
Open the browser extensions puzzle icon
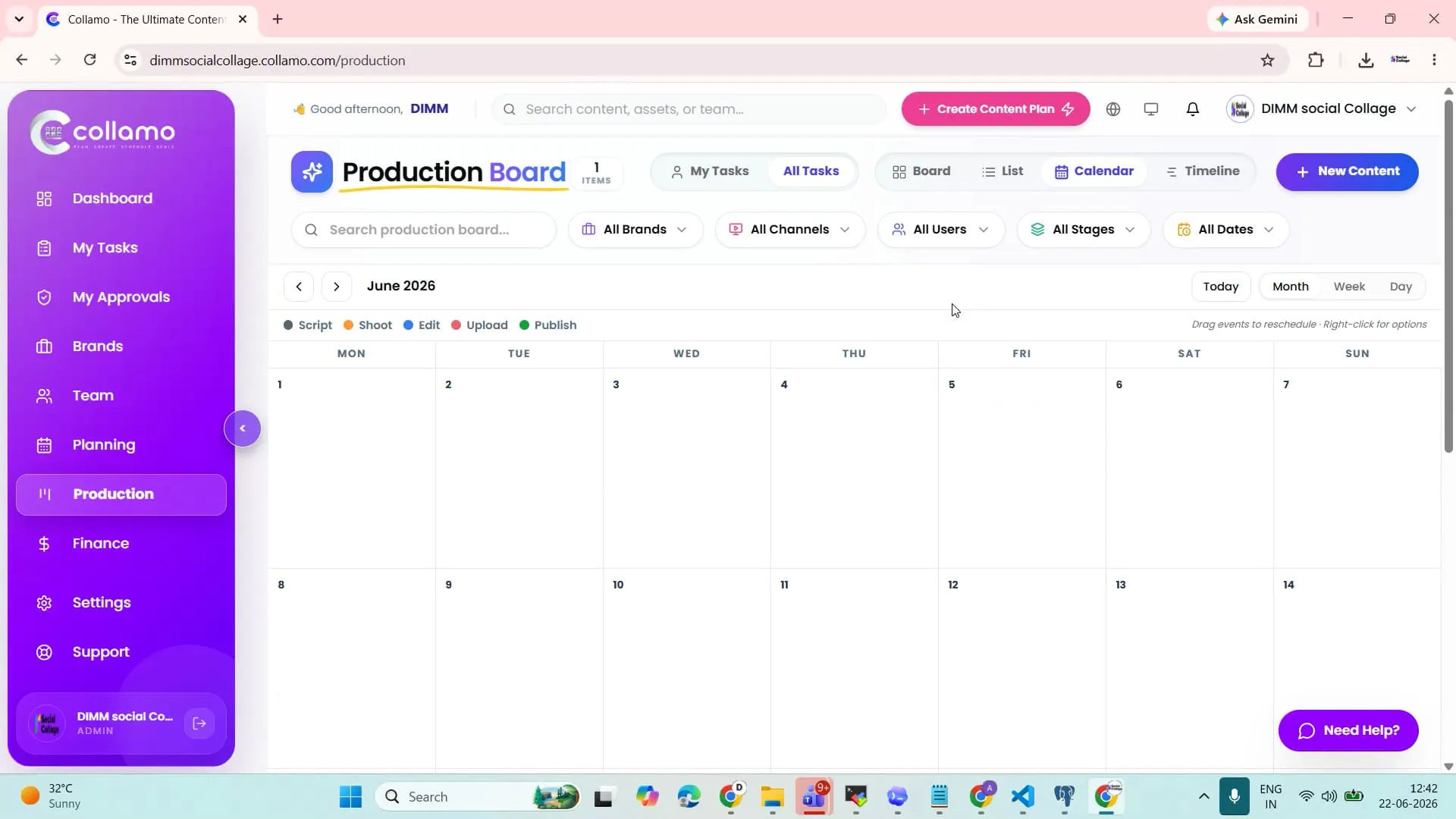(x=1316, y=61)
